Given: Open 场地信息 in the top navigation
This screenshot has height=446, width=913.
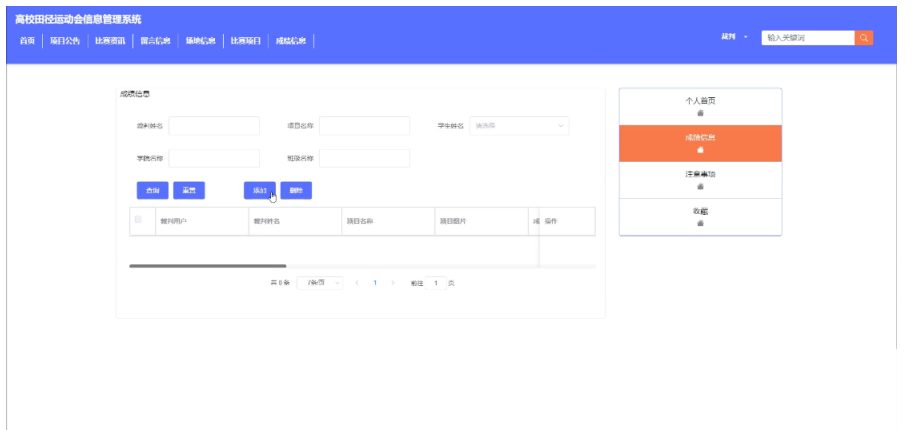Looking at the screenshot, I should pos(200,41).
